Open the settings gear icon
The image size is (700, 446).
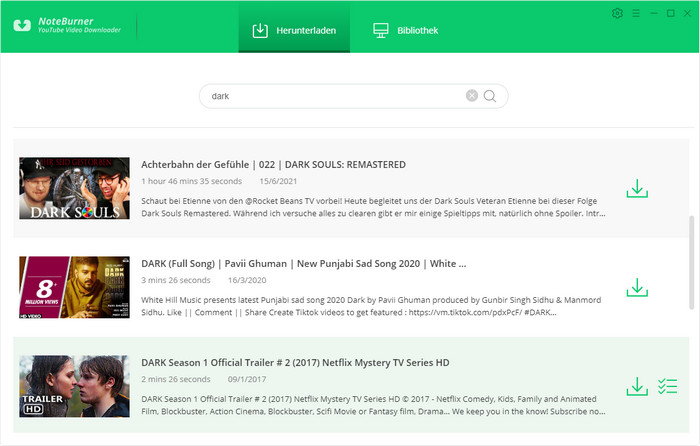pos(617,13)
